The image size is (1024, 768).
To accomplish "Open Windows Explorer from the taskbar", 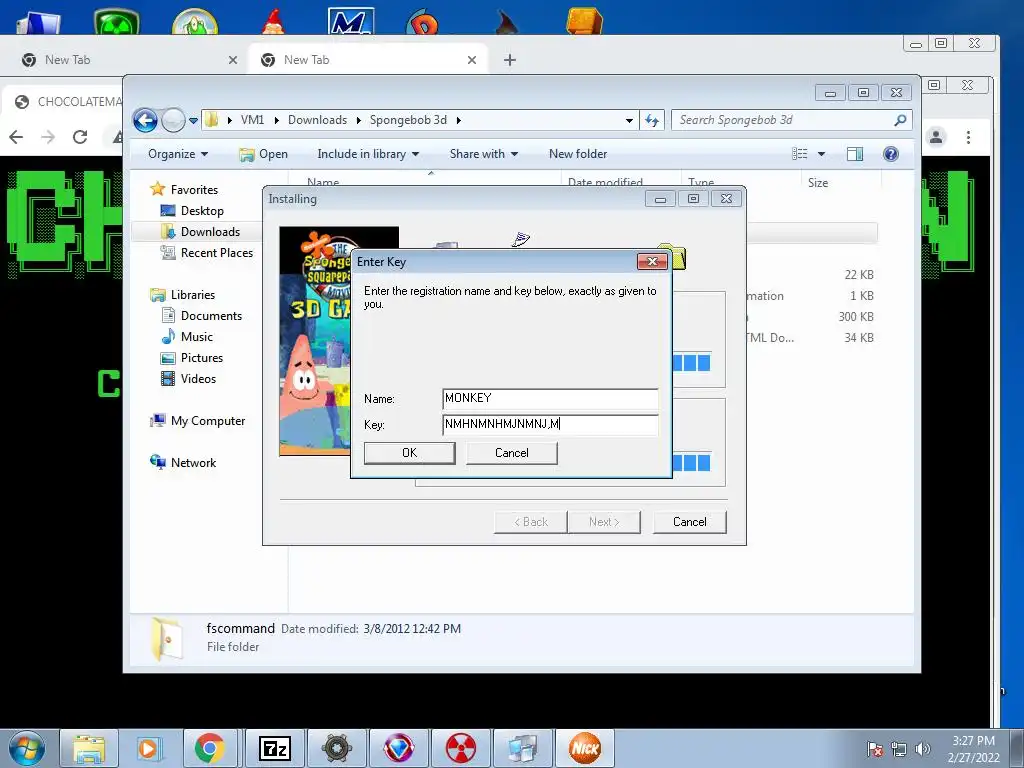I will (x=89, y=748).
